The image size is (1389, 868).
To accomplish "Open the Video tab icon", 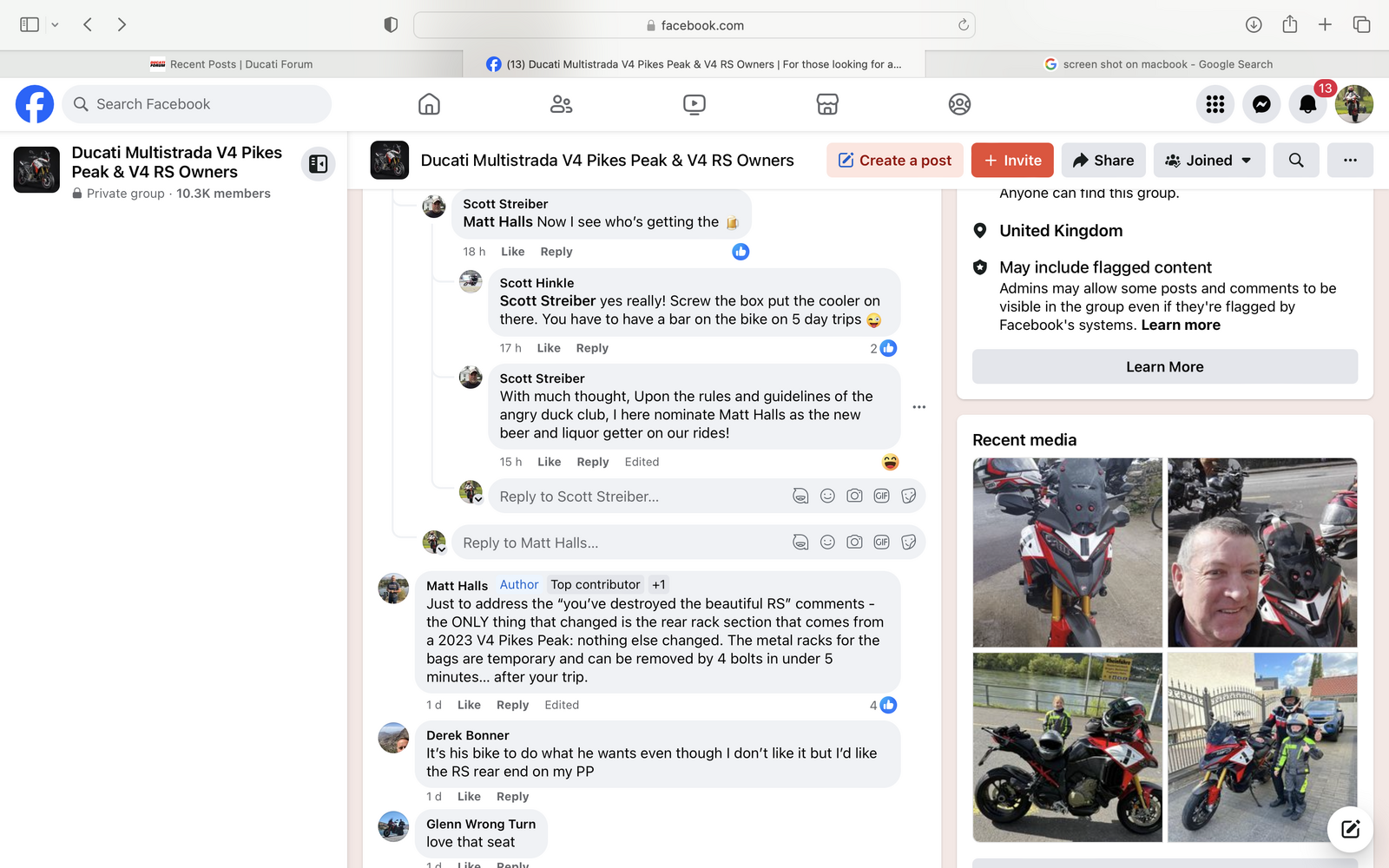I will point(694,104).
